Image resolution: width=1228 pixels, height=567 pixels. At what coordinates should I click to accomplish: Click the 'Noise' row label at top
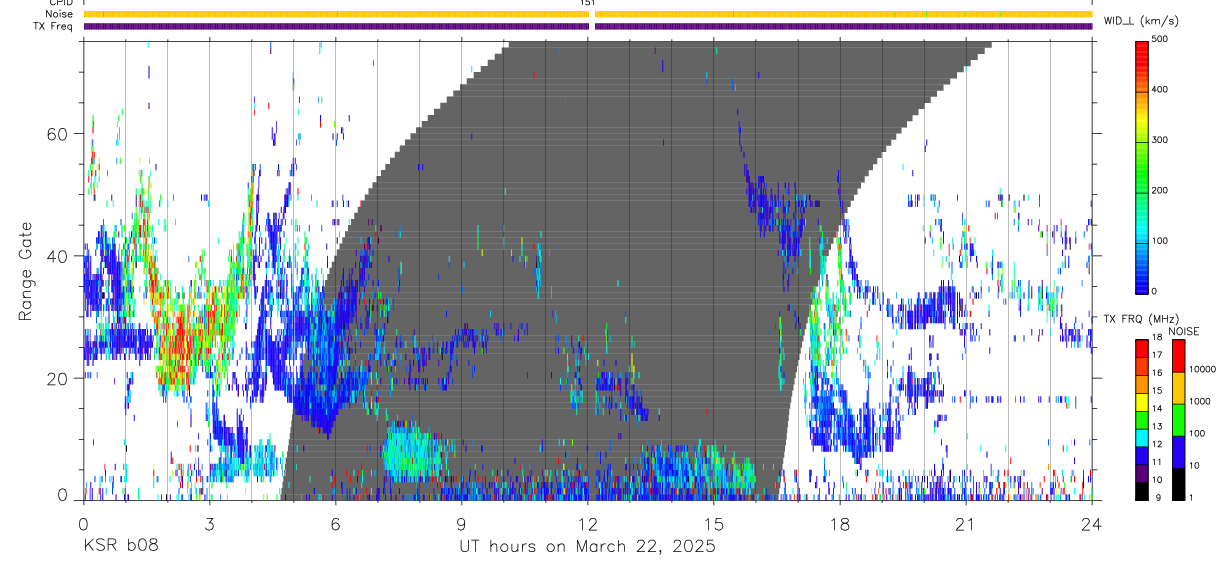[x=57, y=15]
